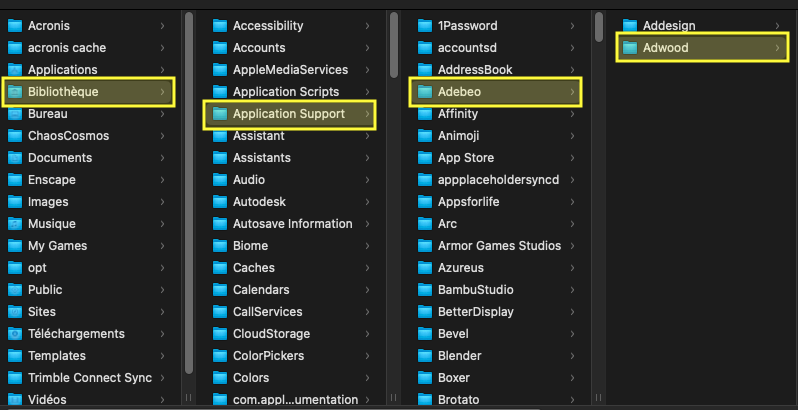Open the Documents folder
798x410 pixels.
coord(89,158)
